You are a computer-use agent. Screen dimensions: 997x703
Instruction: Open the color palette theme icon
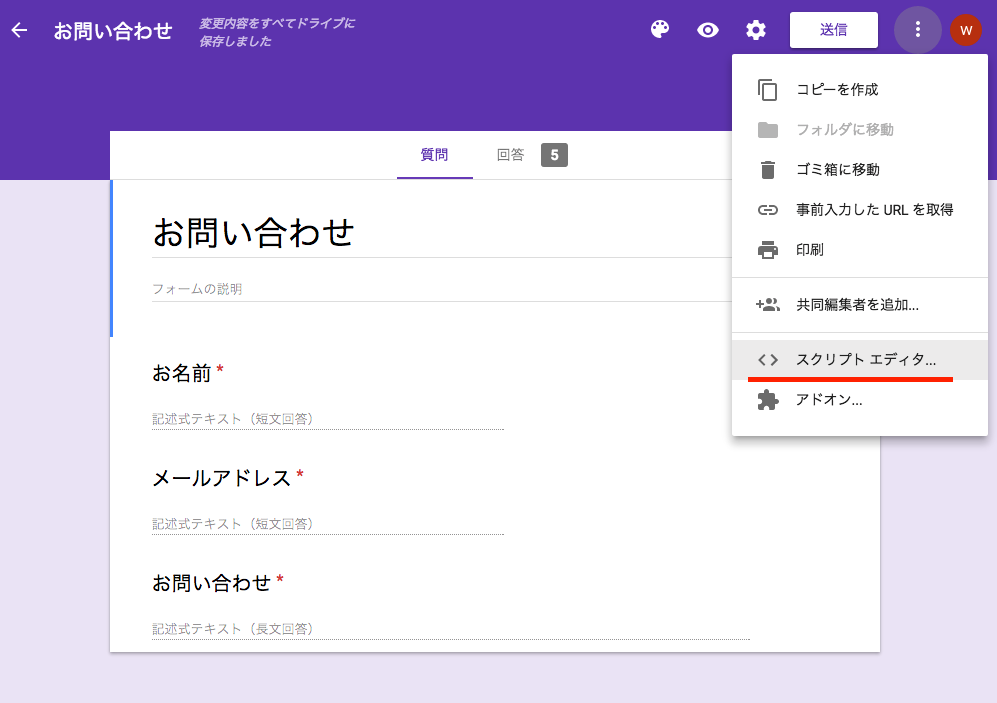[x=660, y=29]
